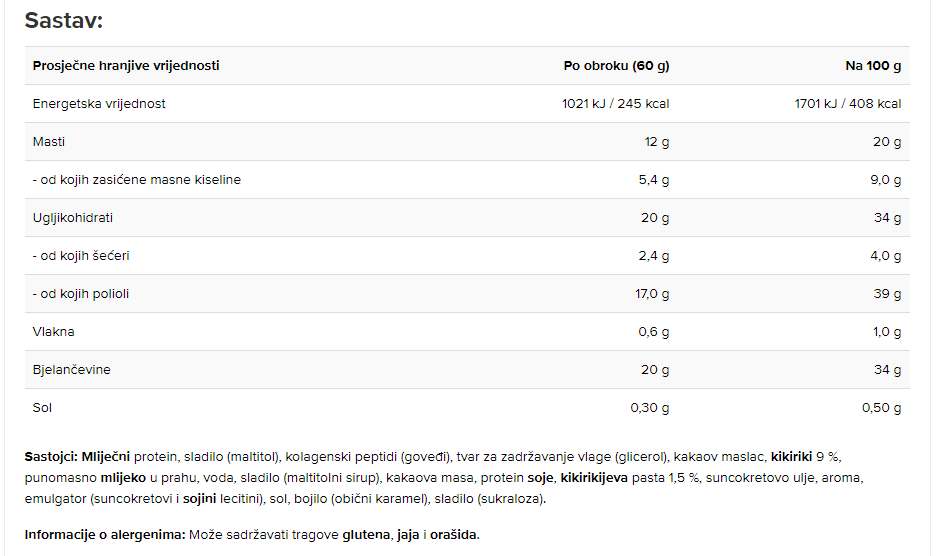Click the 1021 kJ / 245 kcal value
Viewport: 939px width, 556px height.
click(x=616, y=104)
